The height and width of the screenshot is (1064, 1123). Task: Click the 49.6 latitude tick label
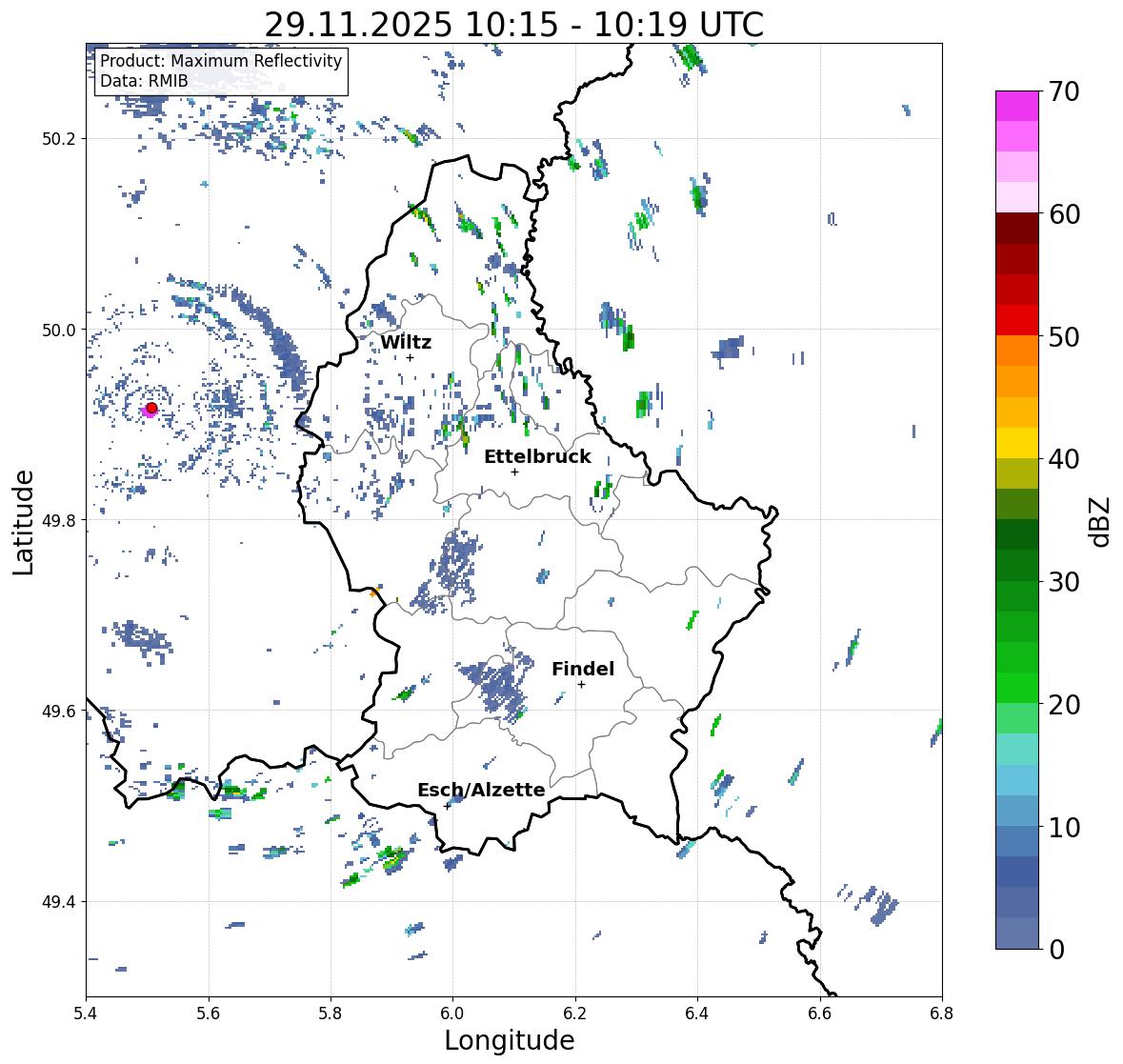[x=59, y=711]
